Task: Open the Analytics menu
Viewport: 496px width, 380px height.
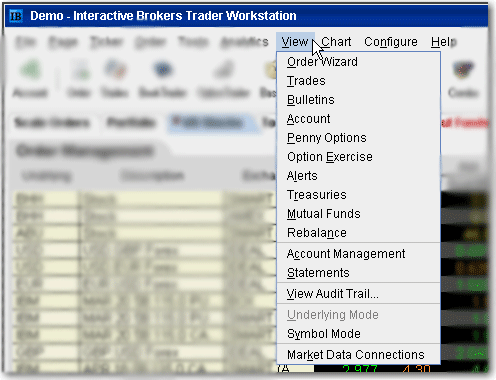Action: click(245, 42)
